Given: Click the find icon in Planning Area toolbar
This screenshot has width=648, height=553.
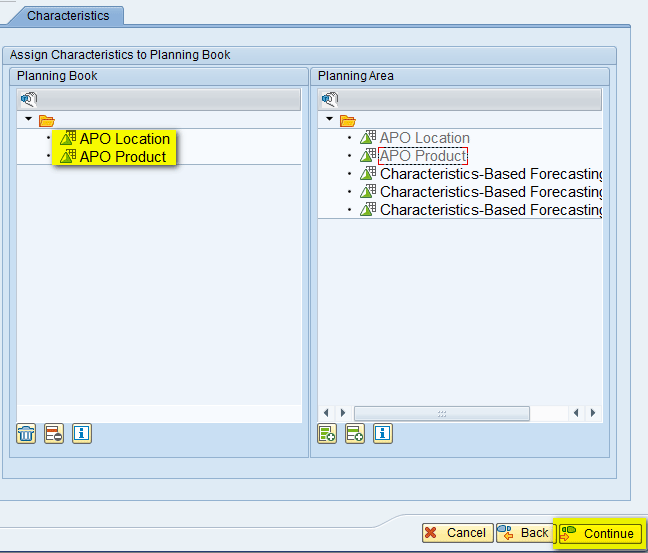Looking at the screenshot, I should click(x=330, y=99).
